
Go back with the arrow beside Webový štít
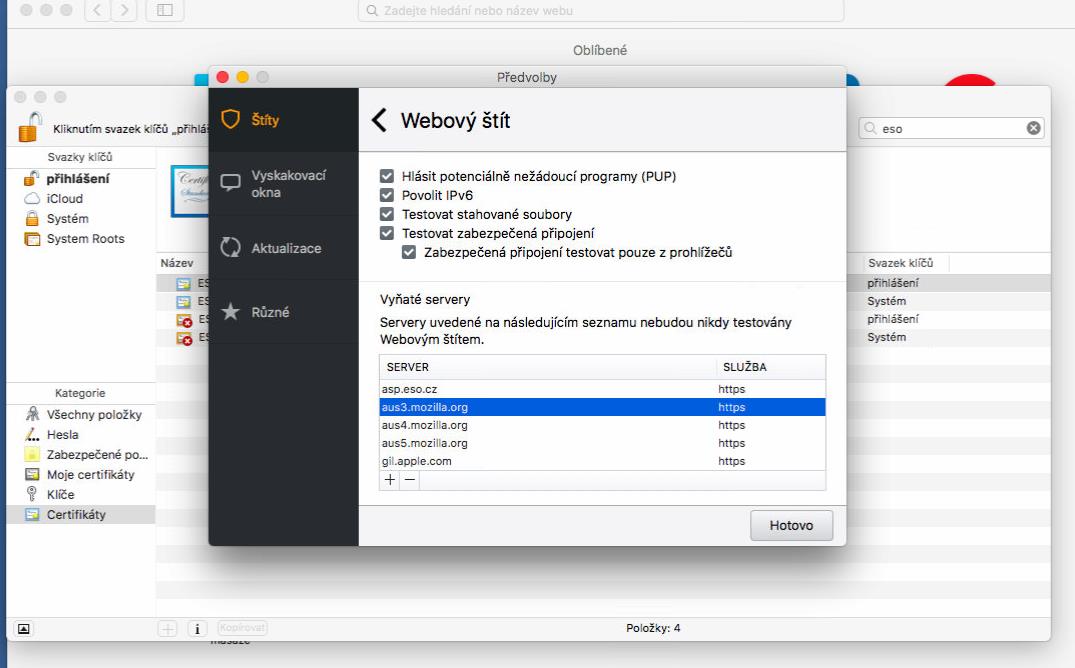[379, 120]
